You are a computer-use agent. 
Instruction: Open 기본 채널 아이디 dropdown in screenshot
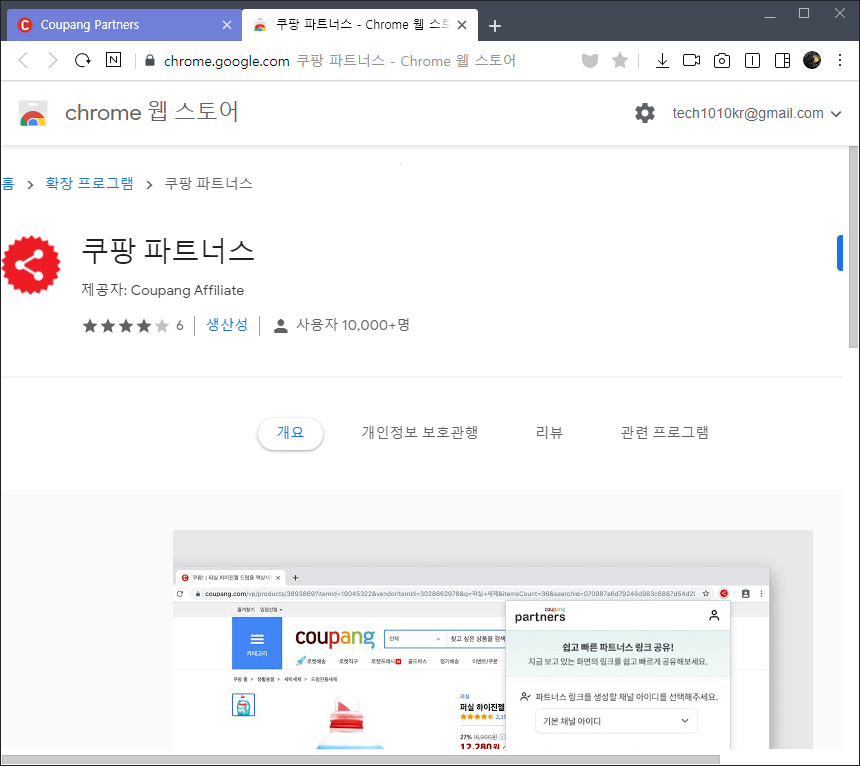click(616, 721)
